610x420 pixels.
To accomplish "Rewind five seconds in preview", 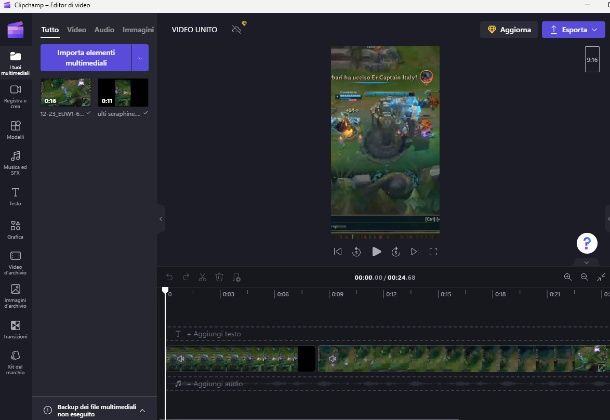I will (x=356, y=252).
